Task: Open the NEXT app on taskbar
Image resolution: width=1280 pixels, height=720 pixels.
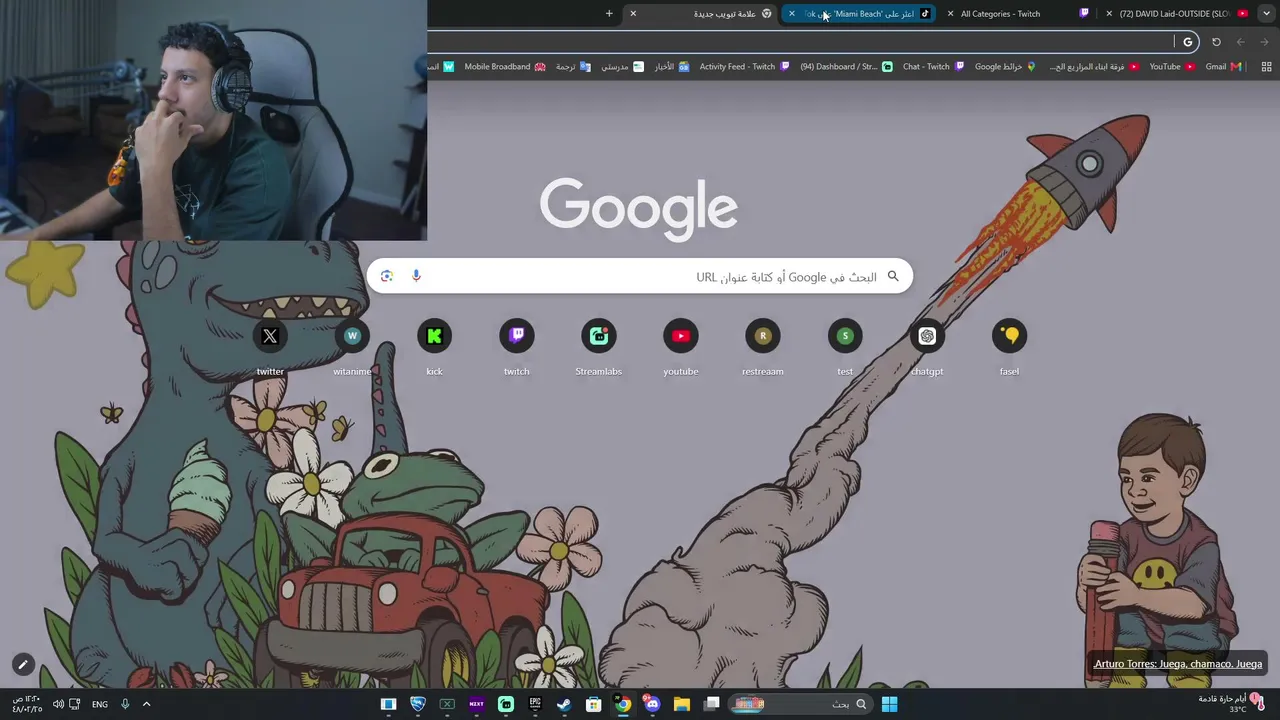Action: [x=476, y=704]
